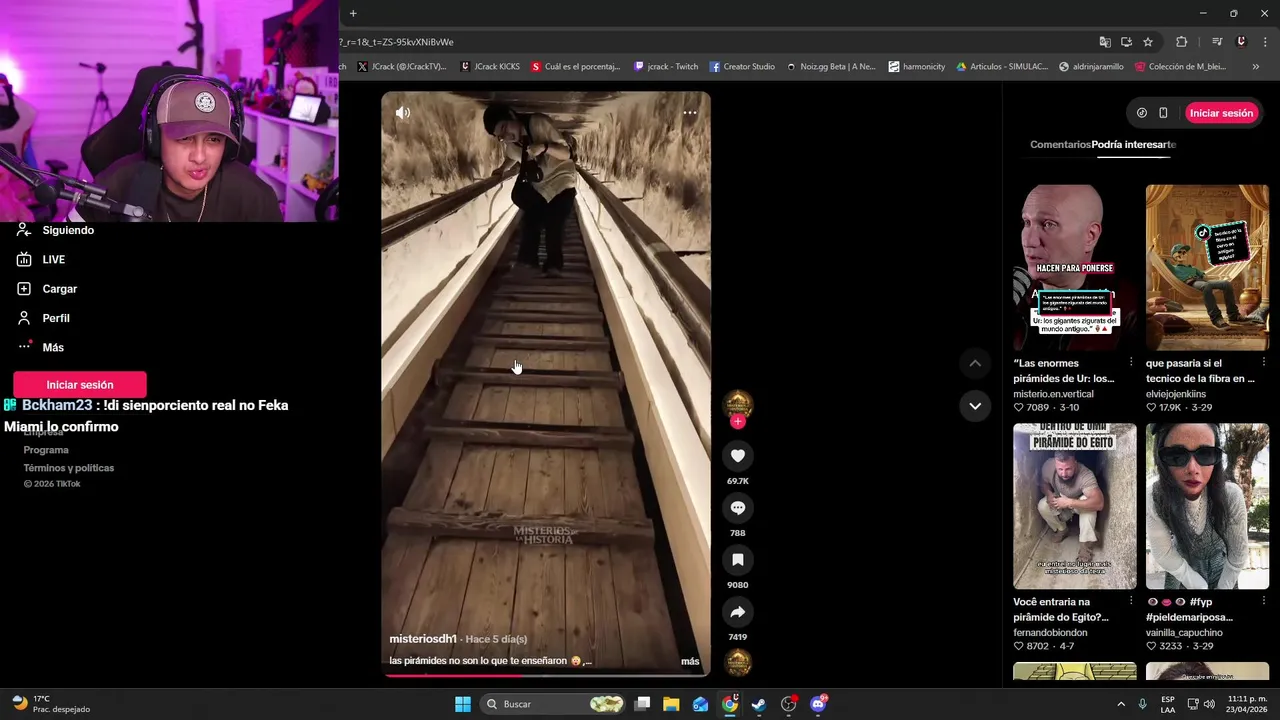Image resolution: width=1280 pixels, height=720 pixels.
Task: Share the video with the arrow icon
Action: point(738,612)
